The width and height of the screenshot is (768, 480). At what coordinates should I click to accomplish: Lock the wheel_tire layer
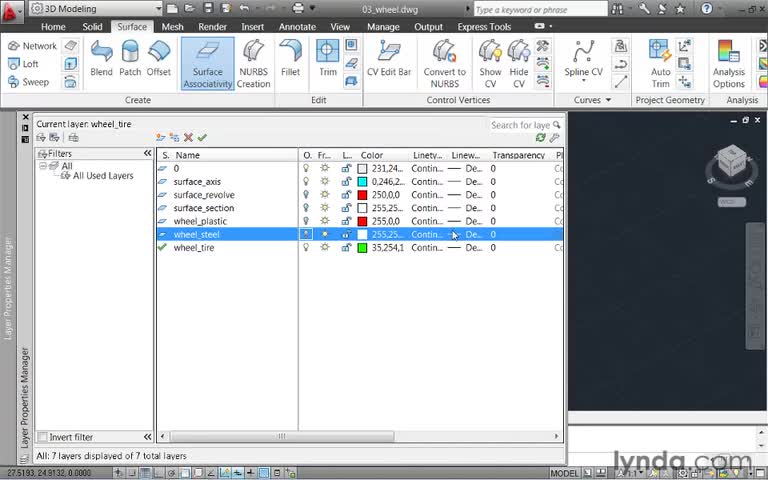(x=346, y=248)
